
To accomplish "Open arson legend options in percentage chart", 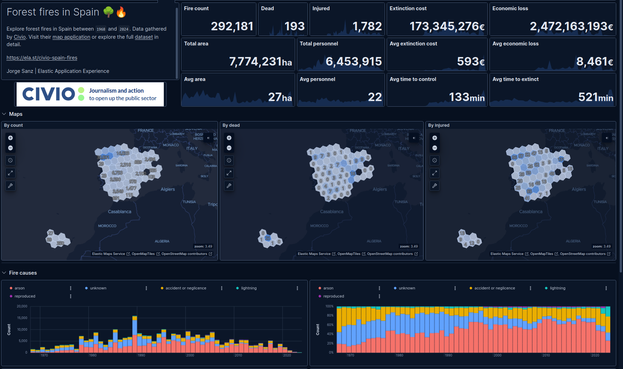I will [x=379, y=288].
